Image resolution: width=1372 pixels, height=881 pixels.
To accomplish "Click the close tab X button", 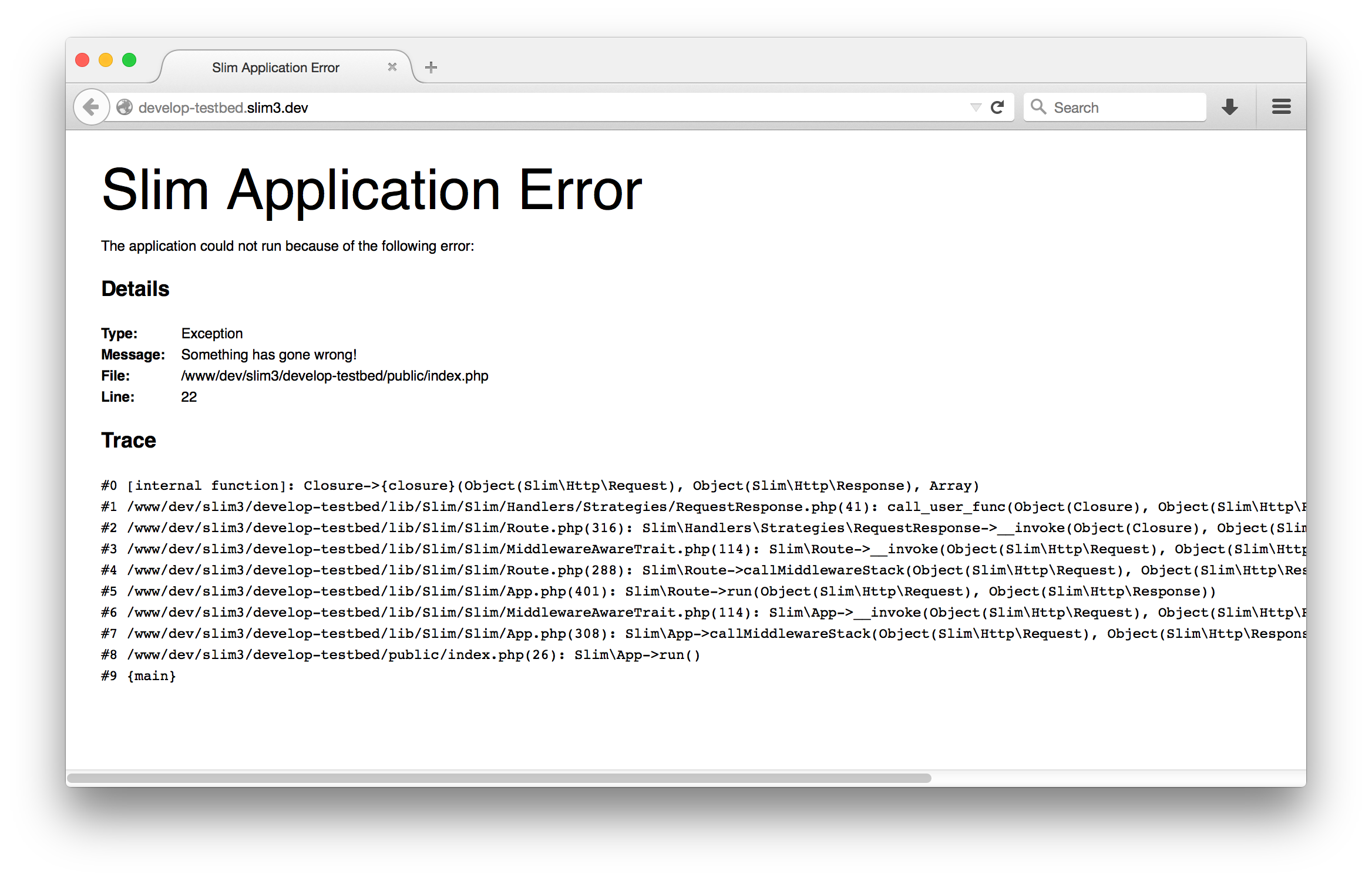I will 392,68.
